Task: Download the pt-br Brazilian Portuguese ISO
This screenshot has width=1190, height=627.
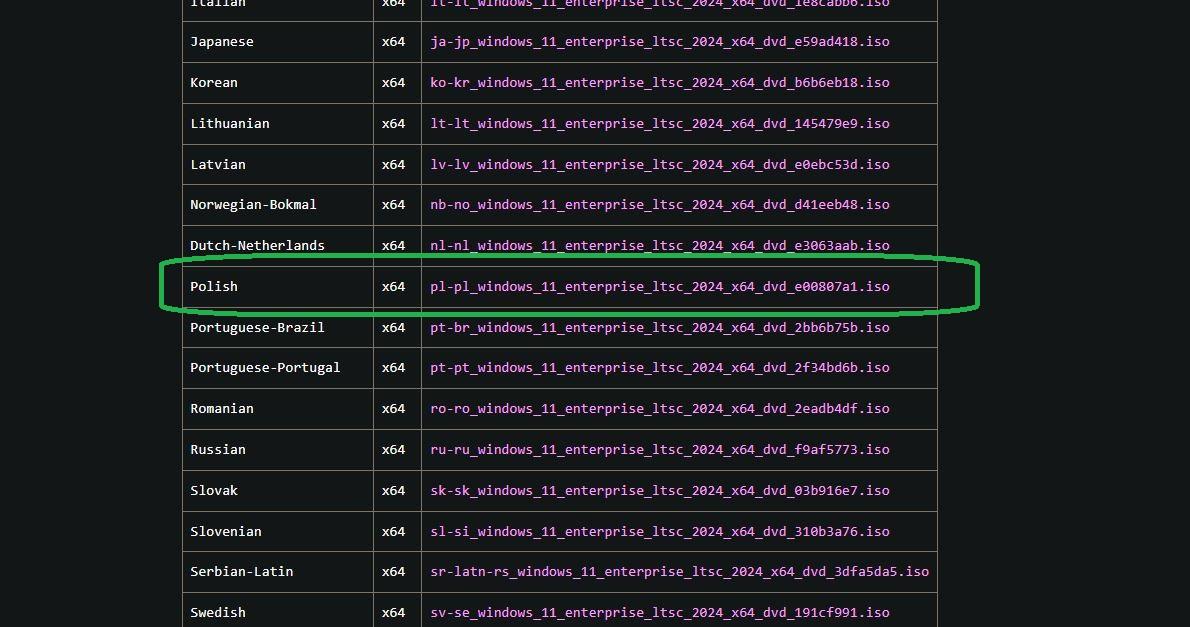Action: point(660,328)
